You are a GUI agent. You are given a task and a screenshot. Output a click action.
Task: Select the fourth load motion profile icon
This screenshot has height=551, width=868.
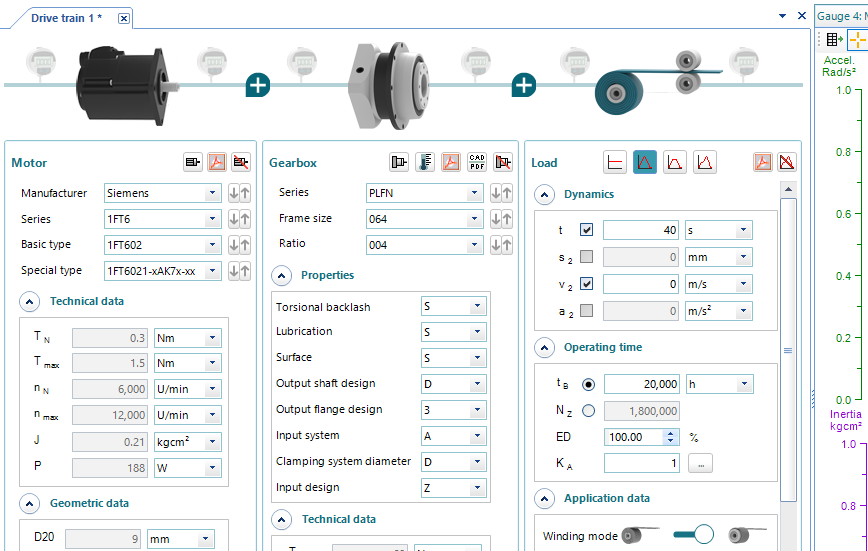point(705,162)
